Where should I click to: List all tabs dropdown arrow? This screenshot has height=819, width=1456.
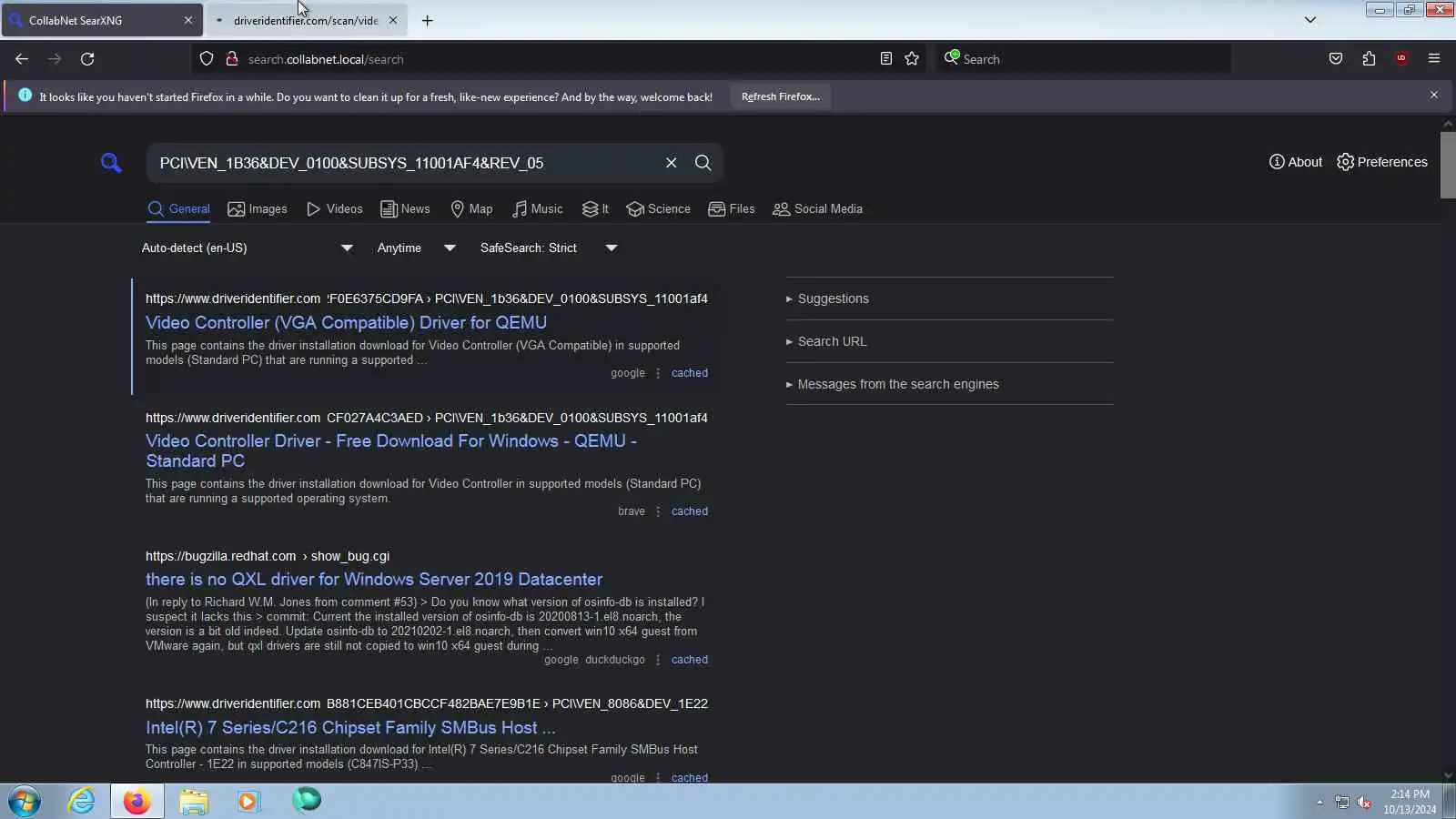pos(1310,20)
